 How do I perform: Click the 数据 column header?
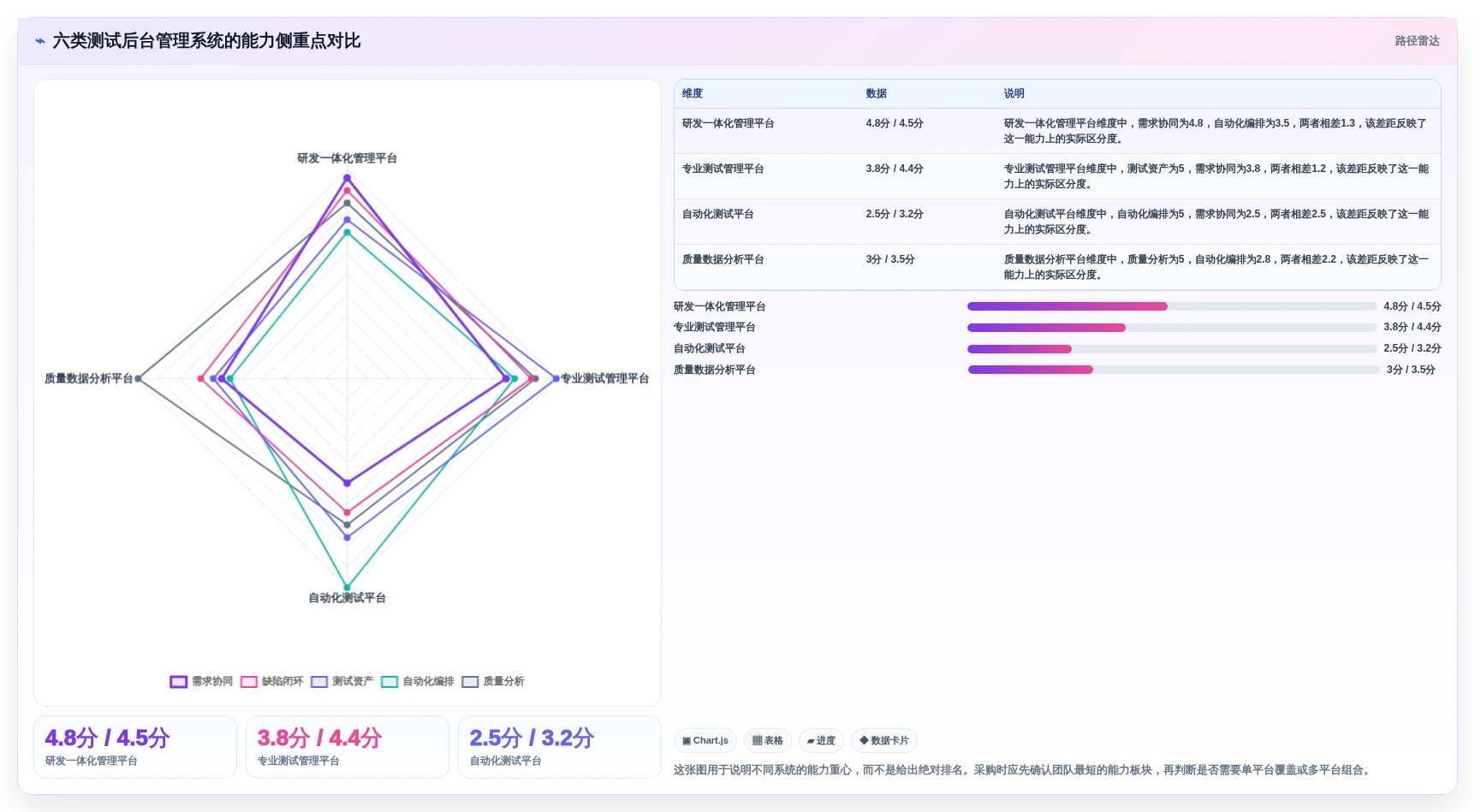[876, 93]
